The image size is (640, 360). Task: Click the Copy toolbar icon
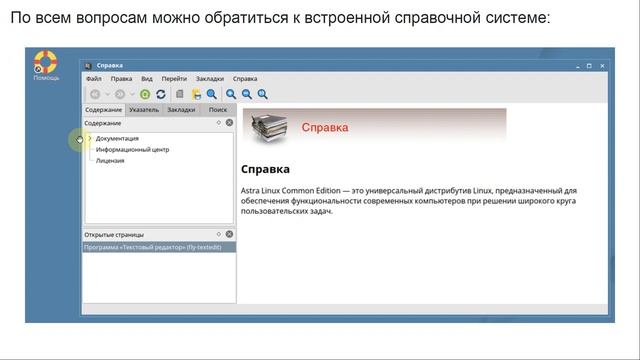180,94
